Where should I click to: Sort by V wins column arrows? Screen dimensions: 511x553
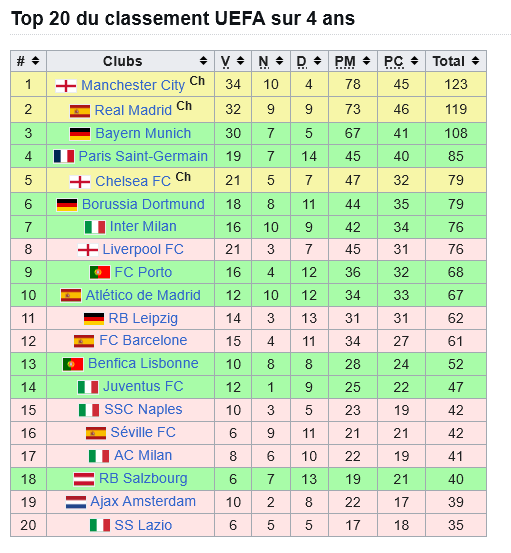click(x=241, y=61)
